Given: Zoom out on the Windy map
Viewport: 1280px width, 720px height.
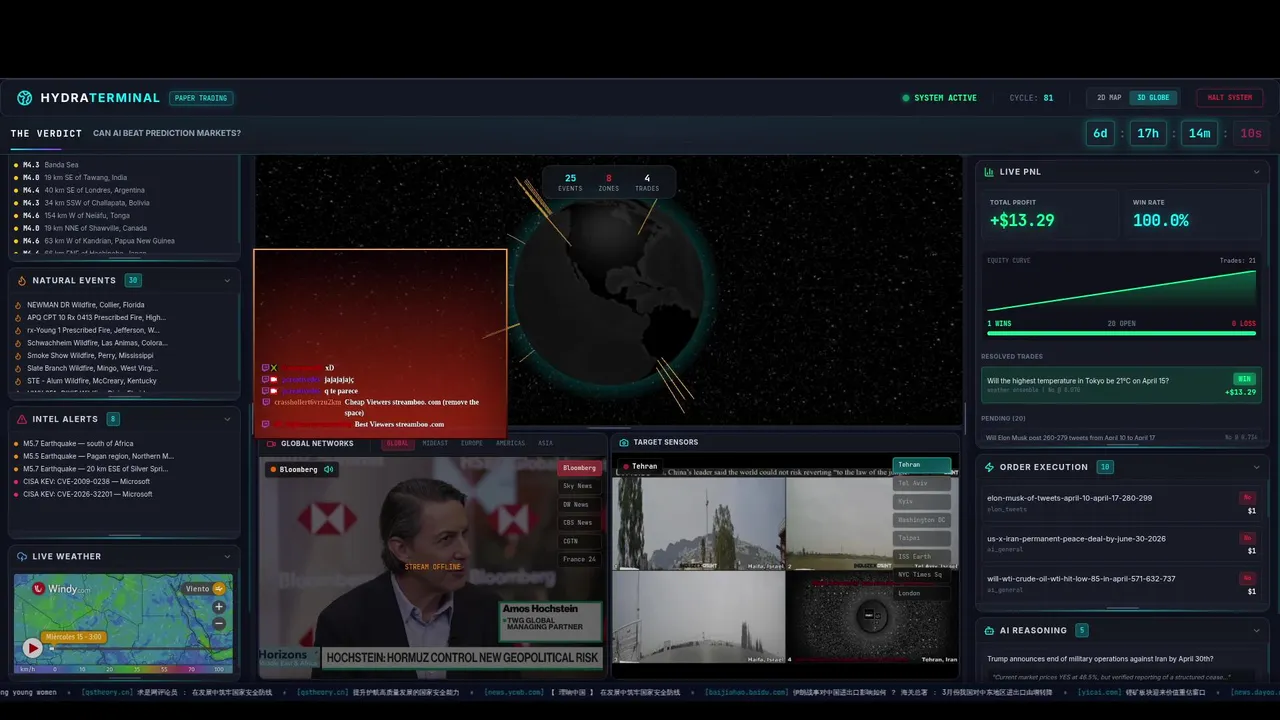Looking at the screenshot, I should coord(219,624).
